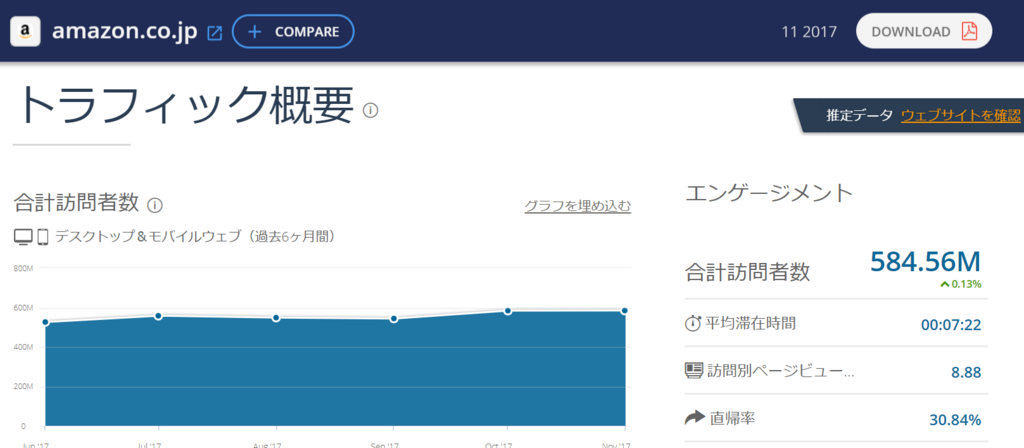Image resolution: width=1024 pixels, height=448 pixels.
Task: Click the 平均滞在時間 label
Action: (750, 323)
